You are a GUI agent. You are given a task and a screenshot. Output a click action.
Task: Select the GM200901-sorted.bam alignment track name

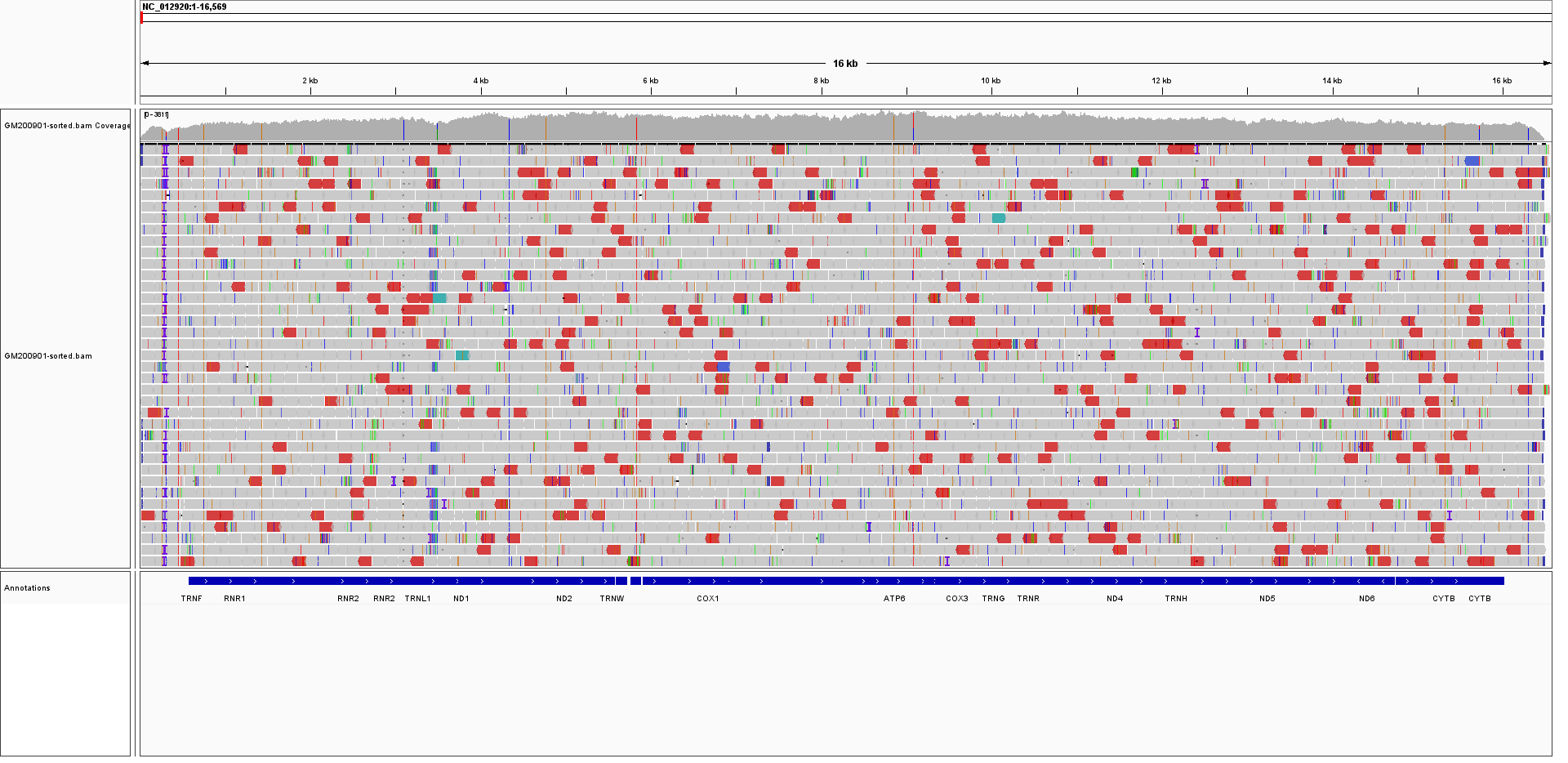point(49,356)
